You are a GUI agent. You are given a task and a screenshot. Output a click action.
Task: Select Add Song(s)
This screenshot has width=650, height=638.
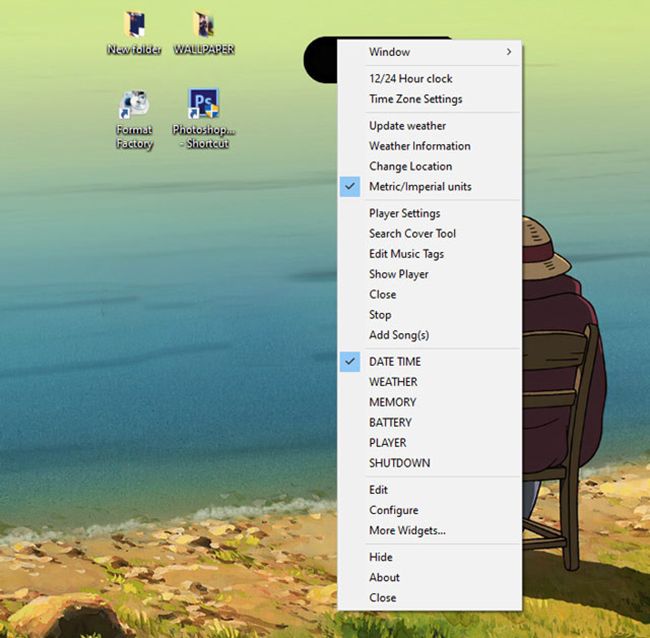[x=429, y=335]
